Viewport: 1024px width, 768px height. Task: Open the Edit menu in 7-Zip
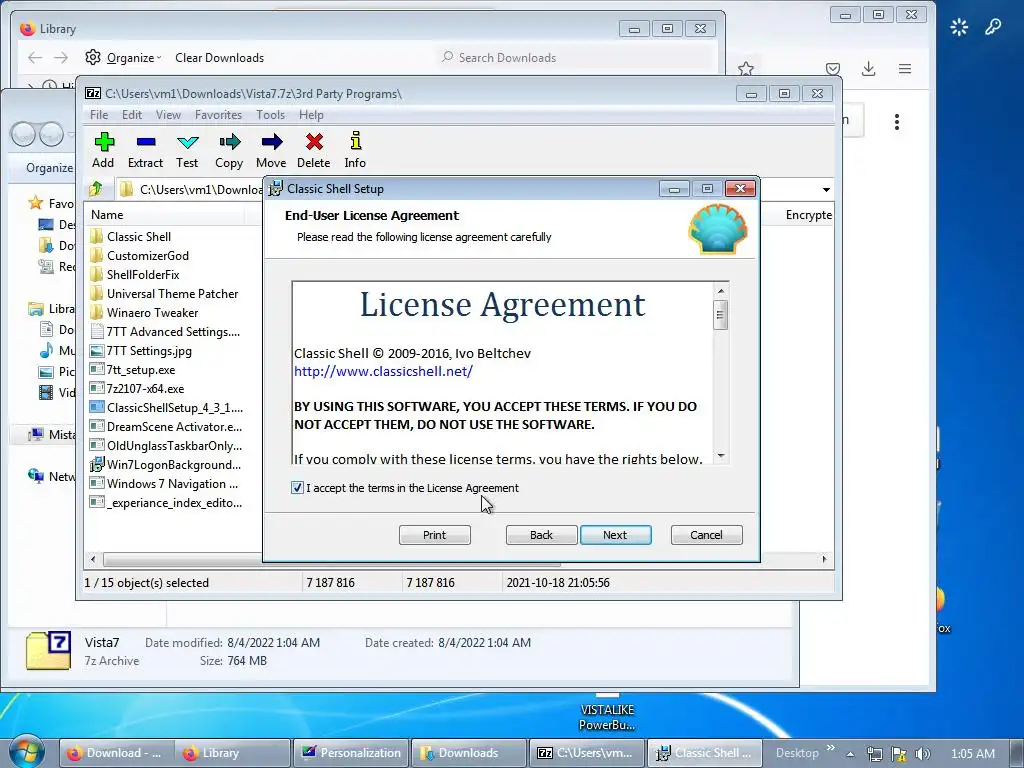coord(132,114)
